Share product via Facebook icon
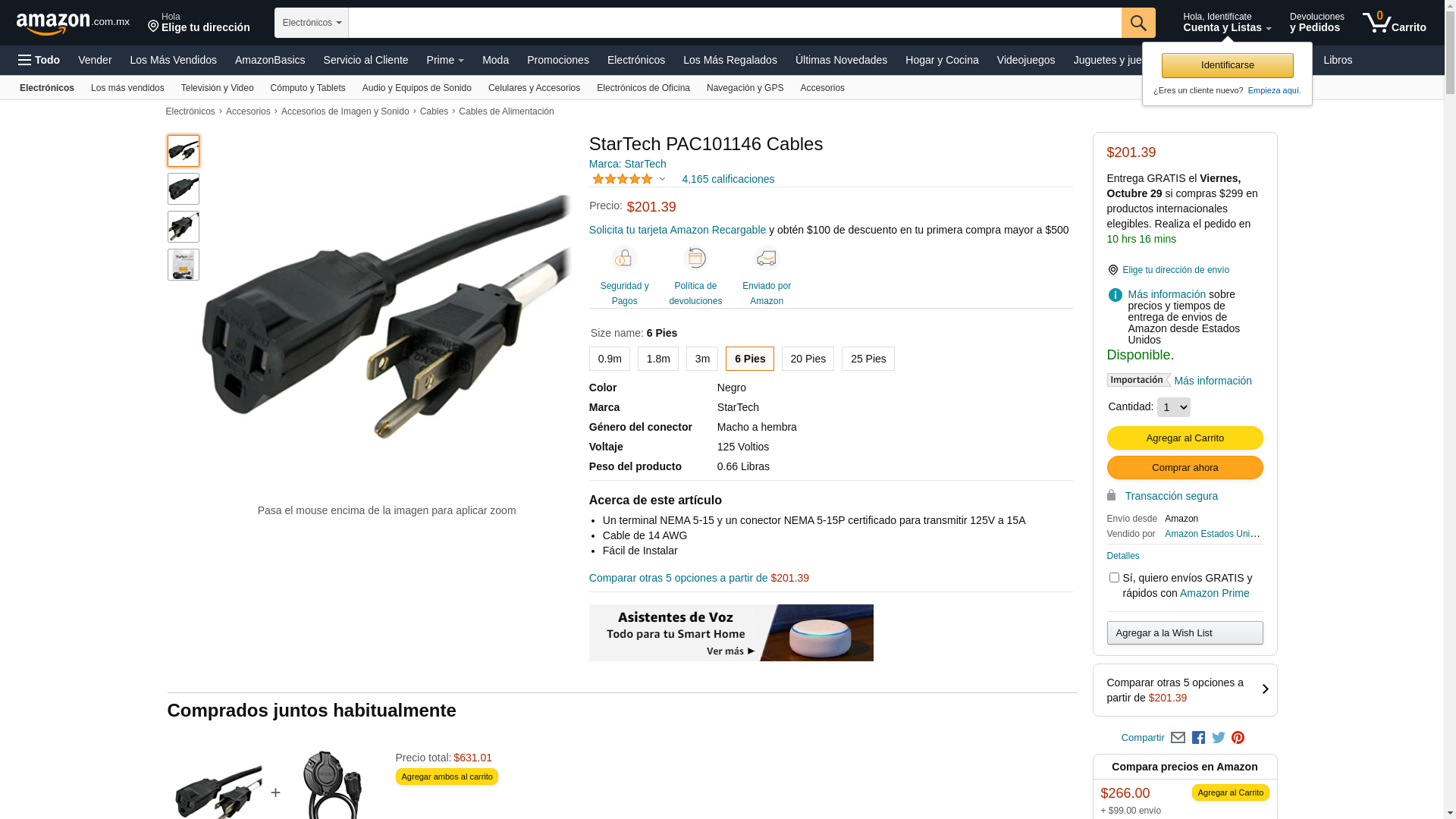Image resolution: width=1456 pixels, height=819 pixels. (1198, 738)
